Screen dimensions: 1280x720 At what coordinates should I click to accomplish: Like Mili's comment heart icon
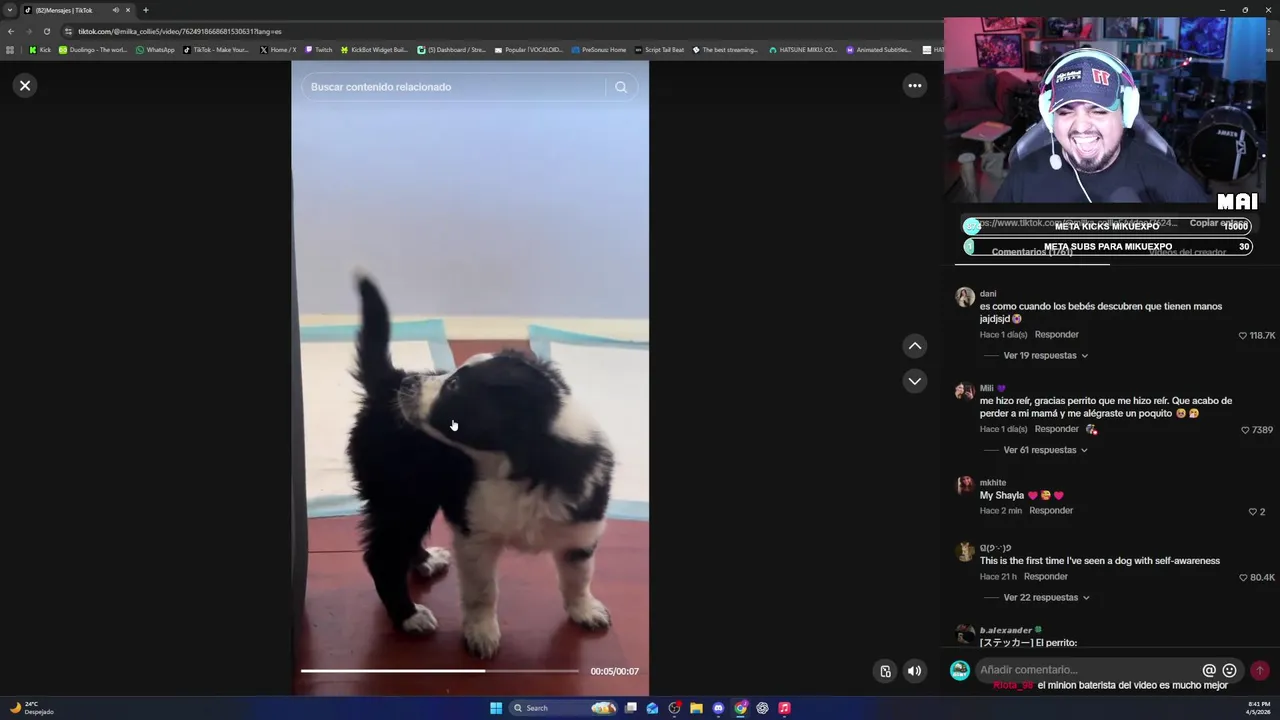[x=1245, y=430]
